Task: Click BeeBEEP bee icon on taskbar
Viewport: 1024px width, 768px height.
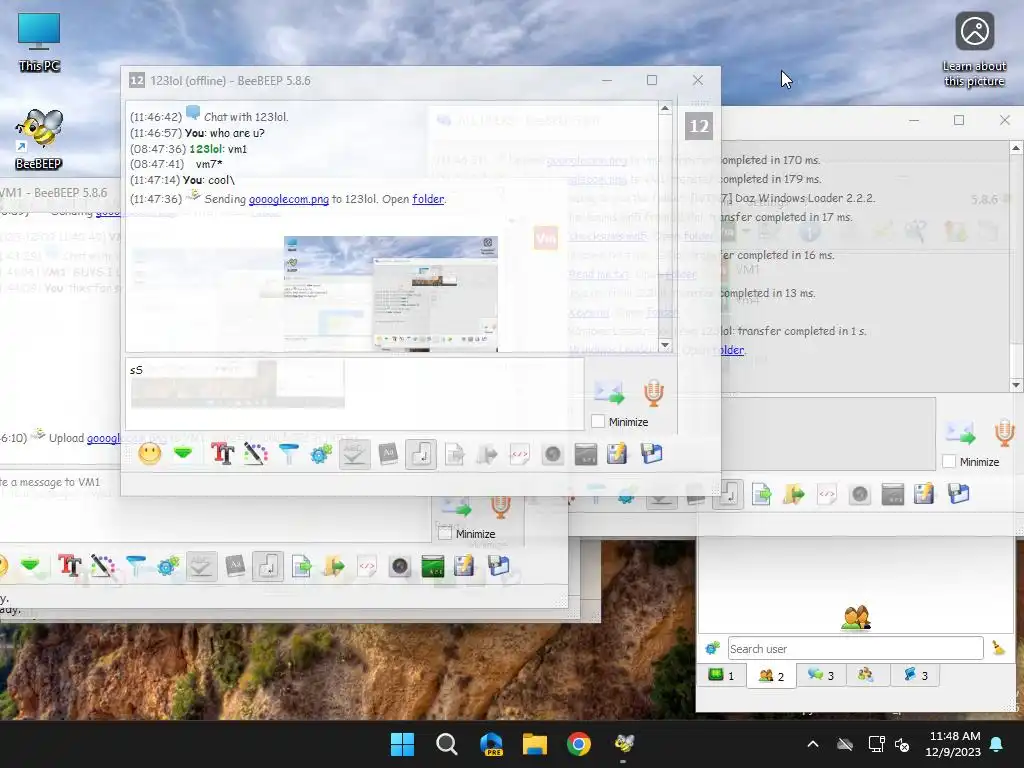Action: (624, 744)
